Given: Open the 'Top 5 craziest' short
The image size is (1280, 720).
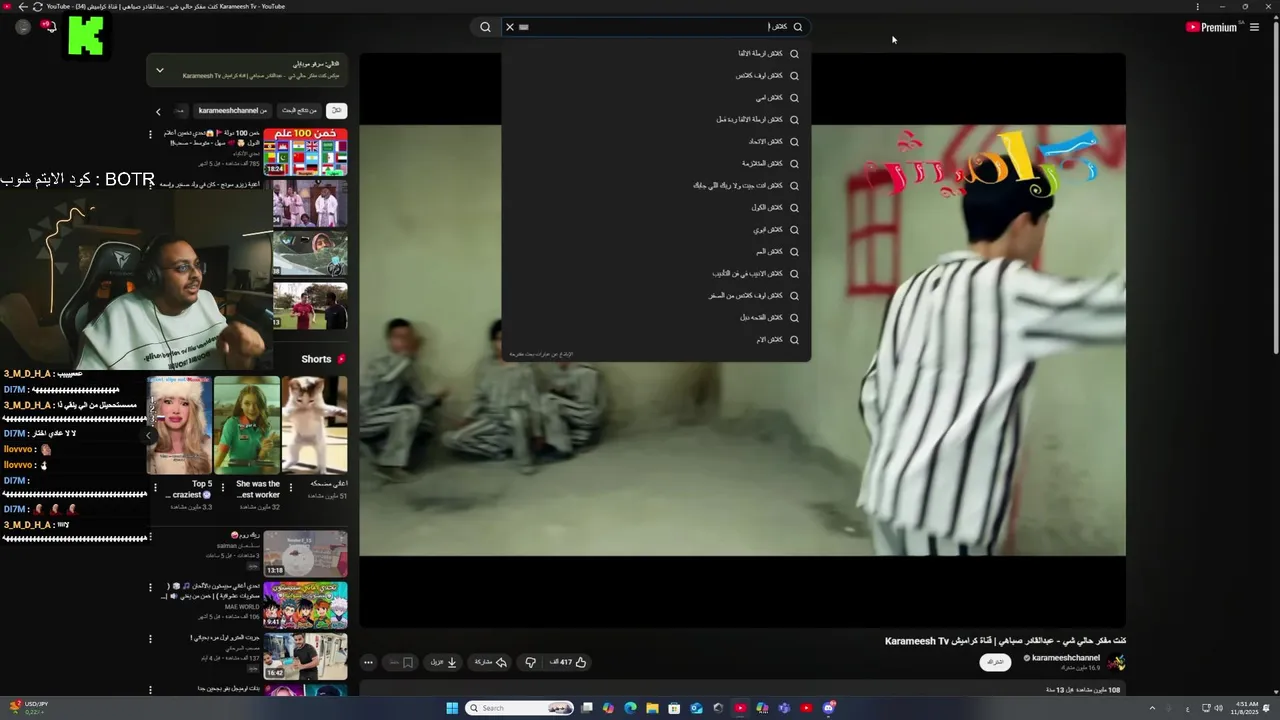Looking at the screenshot, I should pyautogui.click(x=179, y=425).
